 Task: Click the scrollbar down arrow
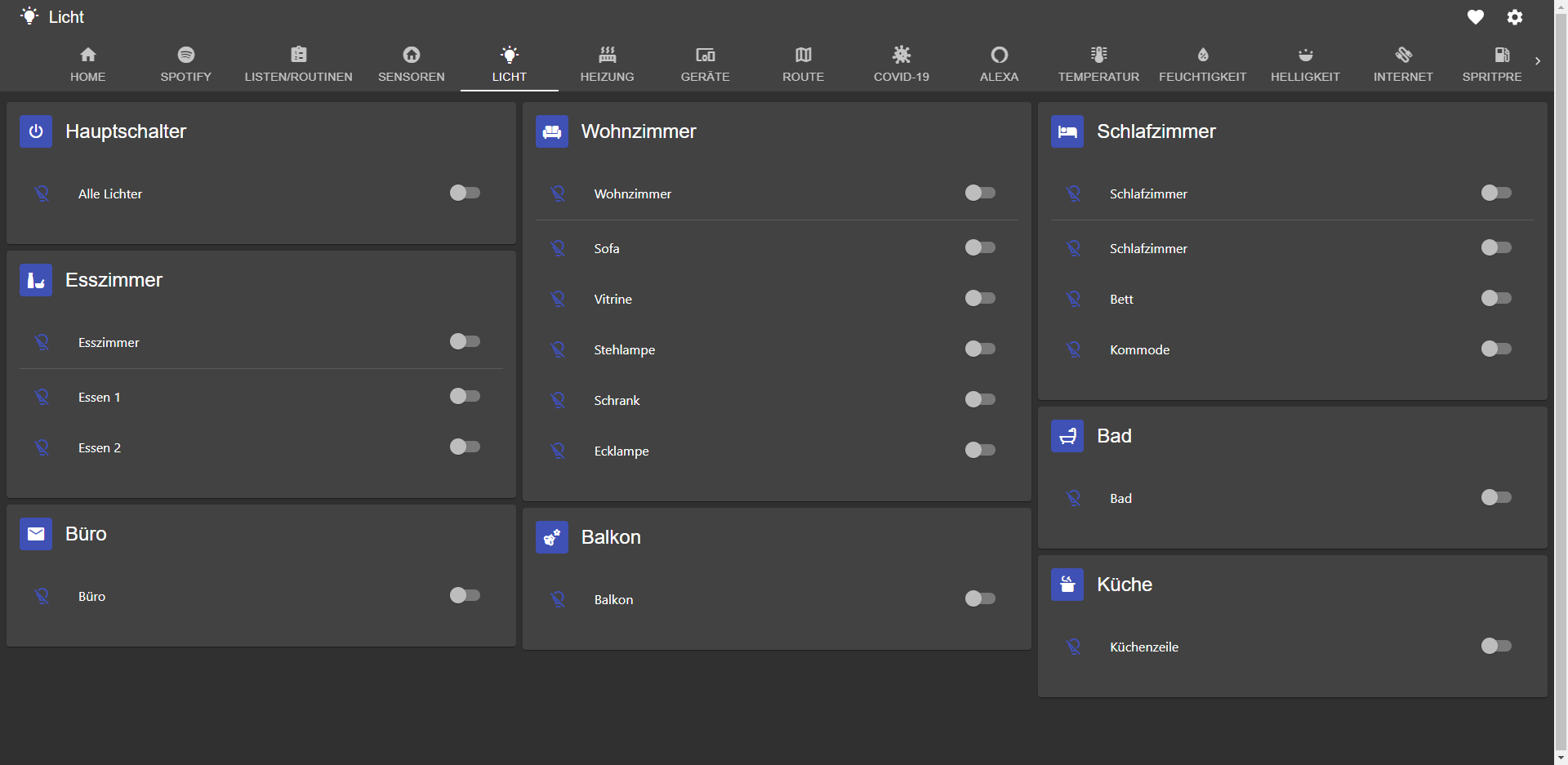pyautogui.click(x=1561, y=758)
